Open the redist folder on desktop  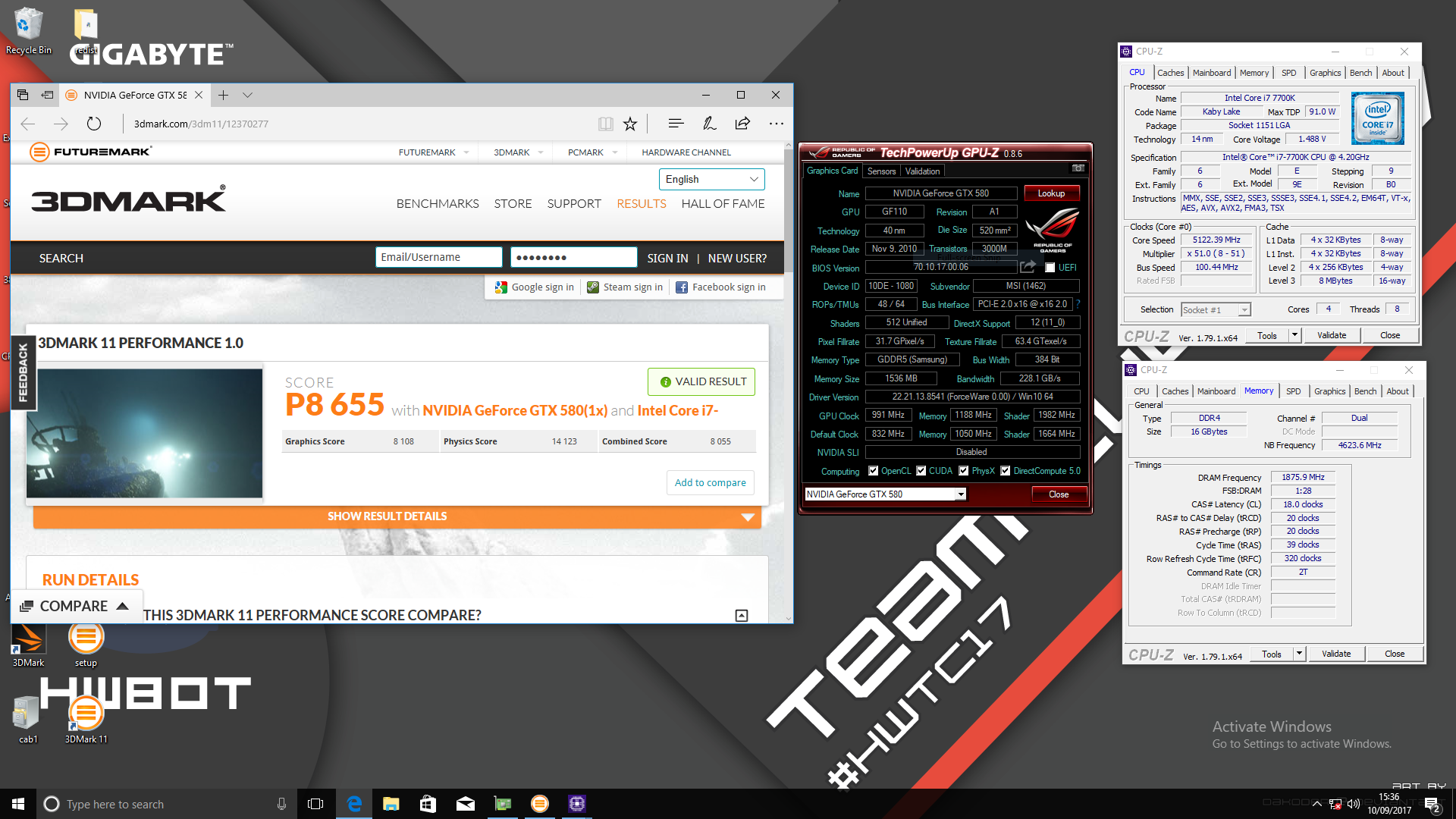click(86, 30)
